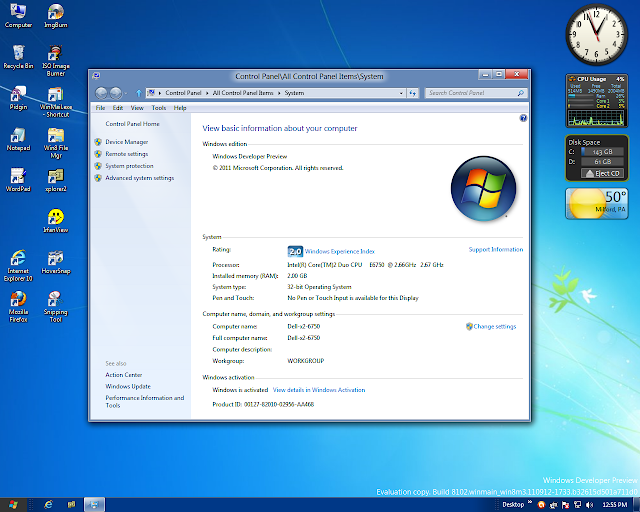Click the Forward navigation button
The image size is (640, 512).
pos(116,93)
